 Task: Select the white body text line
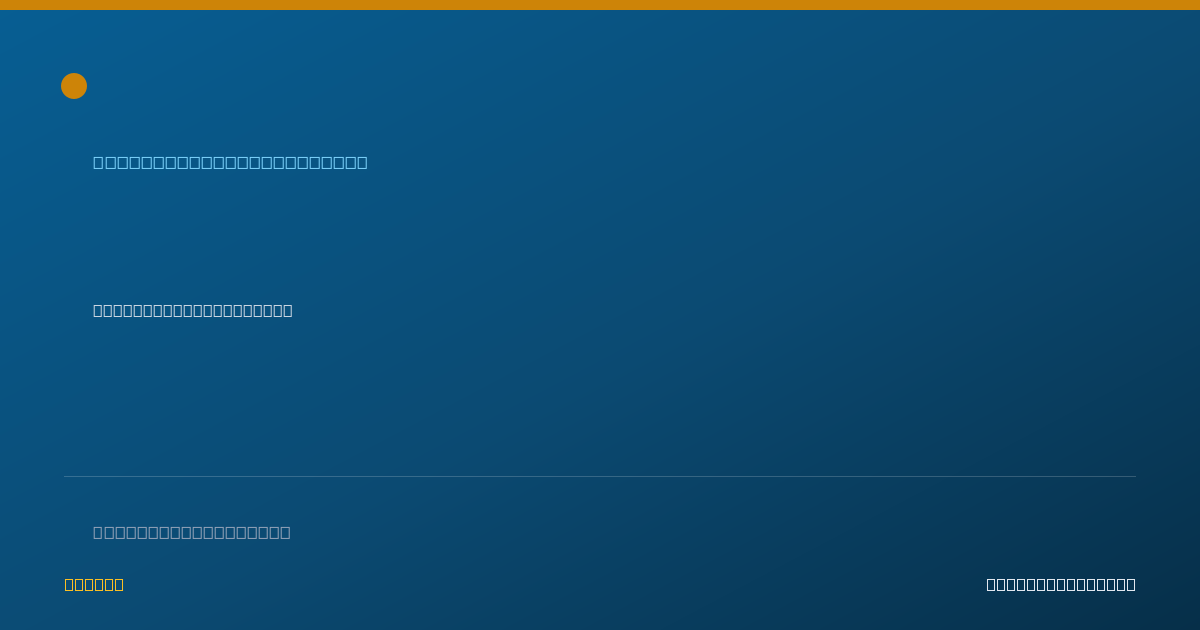[193, 310]
